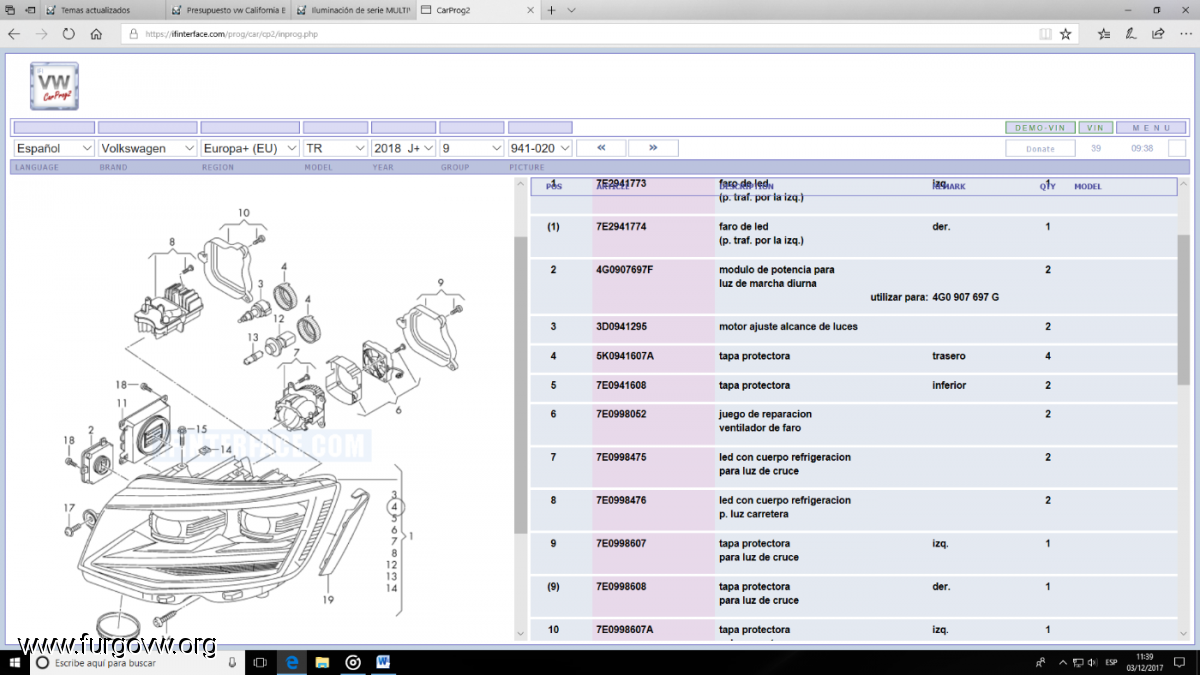Open the Brand dropdown (Volkswagen)

point(149,148)
